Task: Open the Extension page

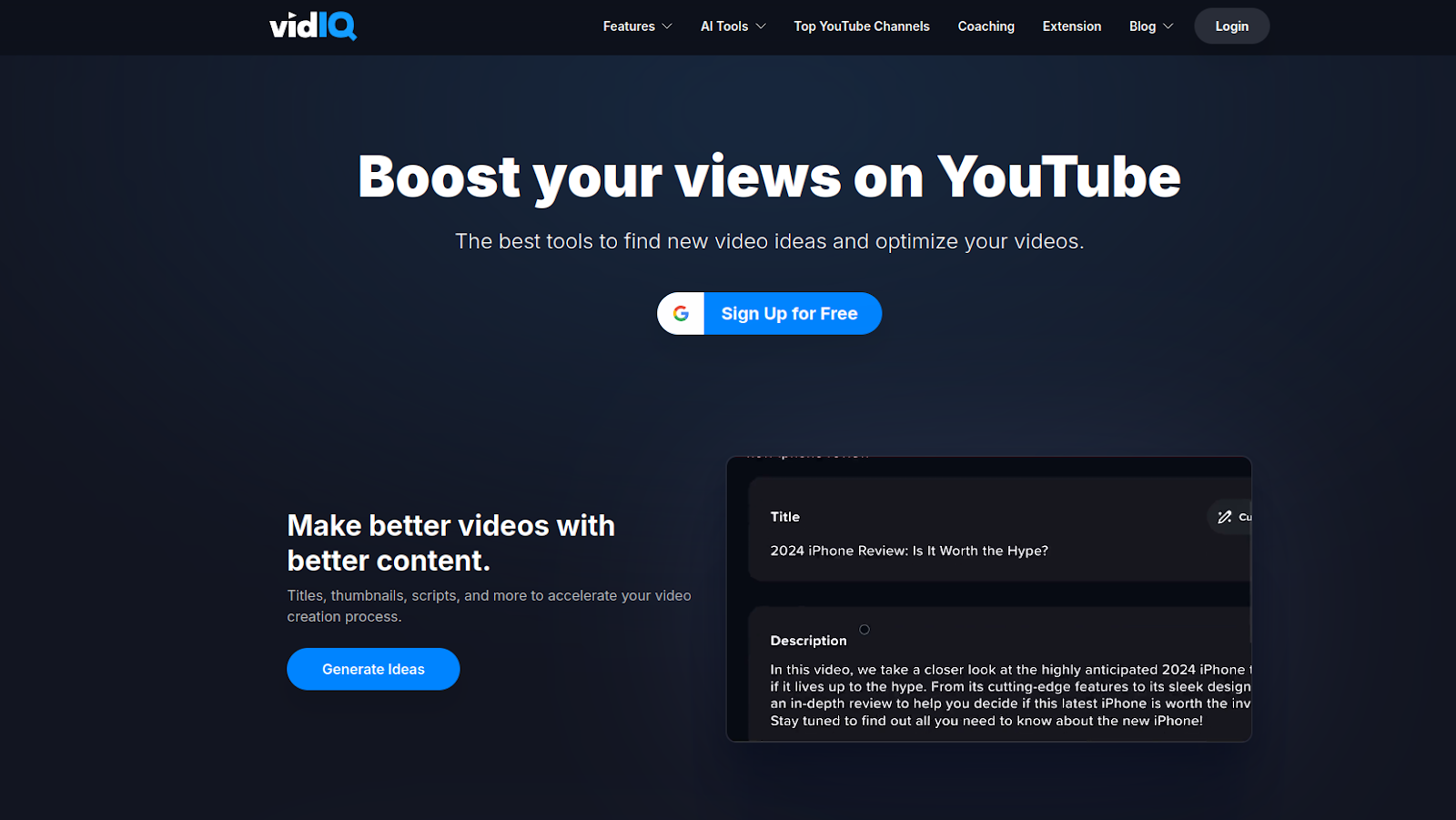Action: point(1072,26)
